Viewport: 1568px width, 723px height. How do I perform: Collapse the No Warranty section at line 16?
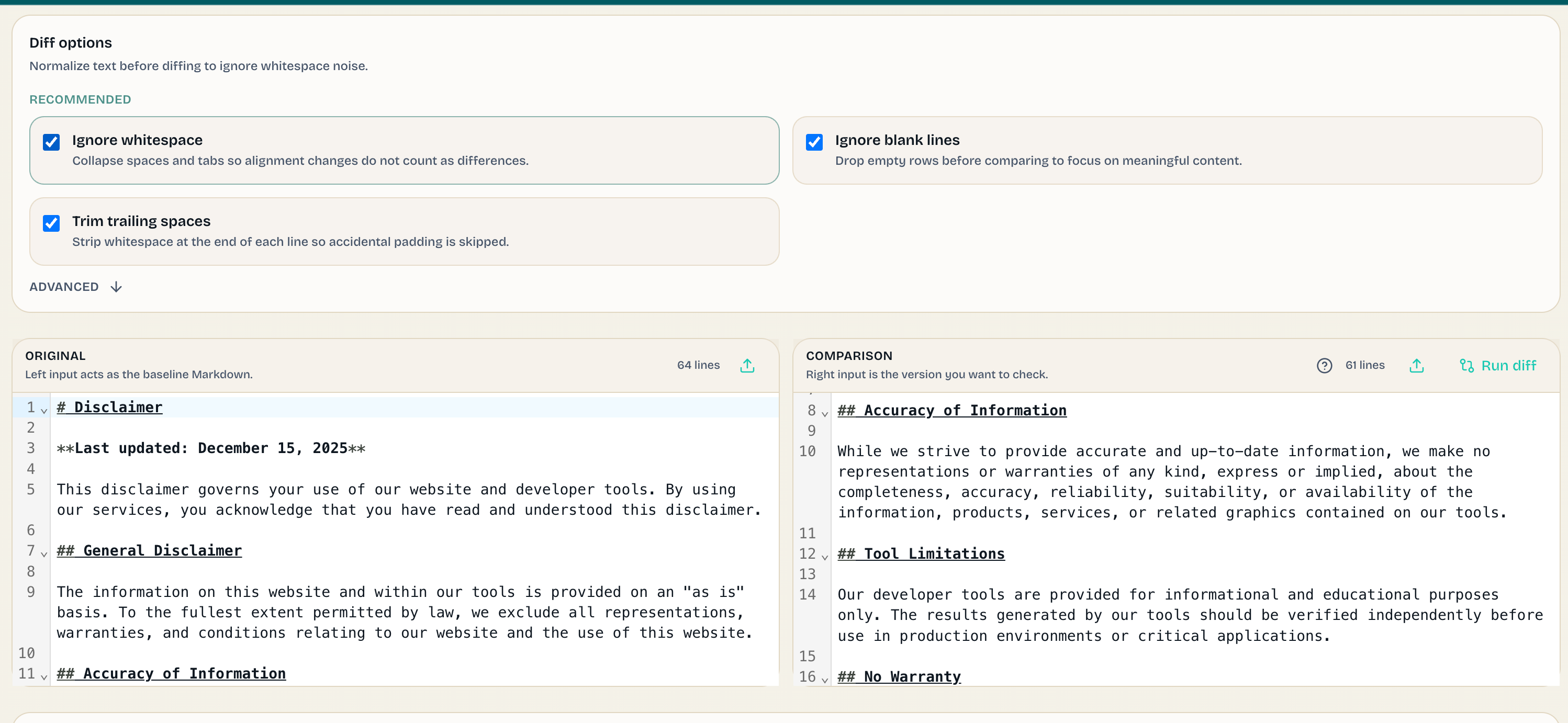[825, 680]
